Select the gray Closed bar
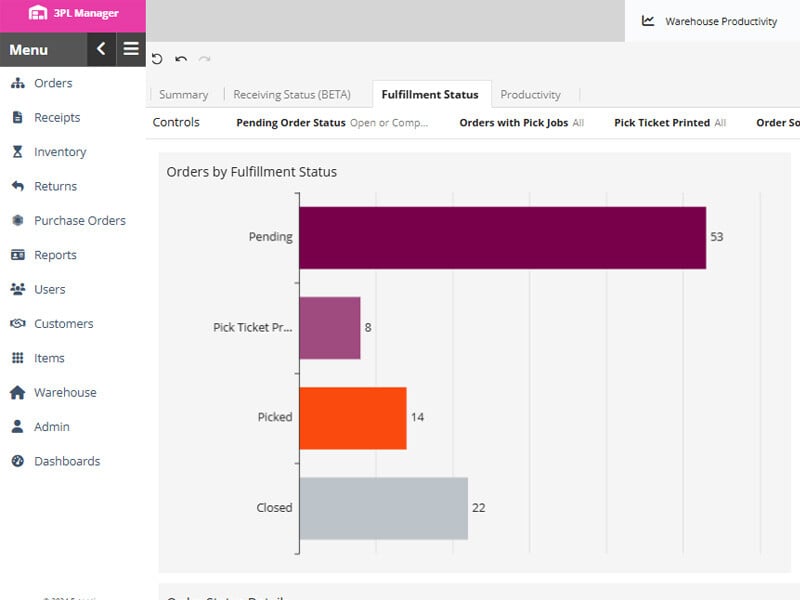800x600 pixels. tap(384, 508)
